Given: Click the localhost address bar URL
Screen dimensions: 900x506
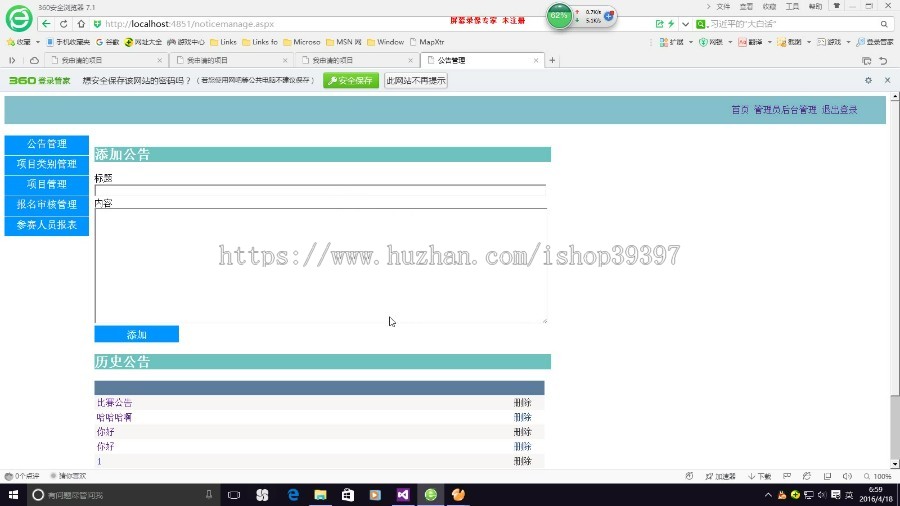Looking at the screenshot, I should pos(189,24).
